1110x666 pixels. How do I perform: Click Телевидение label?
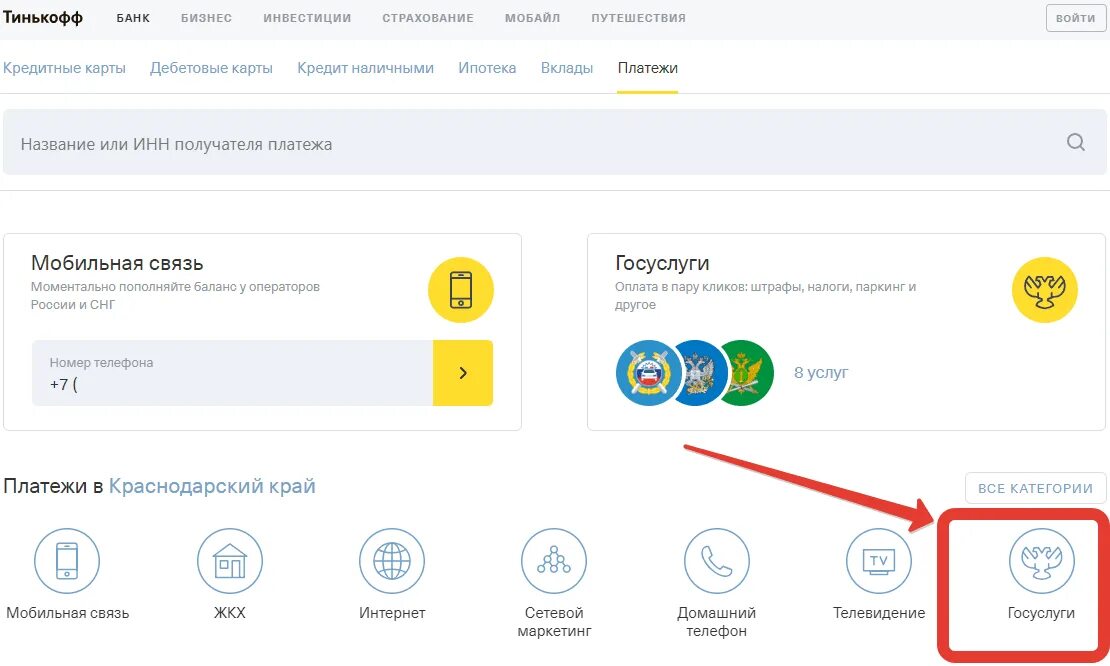(x=879, y=613)
